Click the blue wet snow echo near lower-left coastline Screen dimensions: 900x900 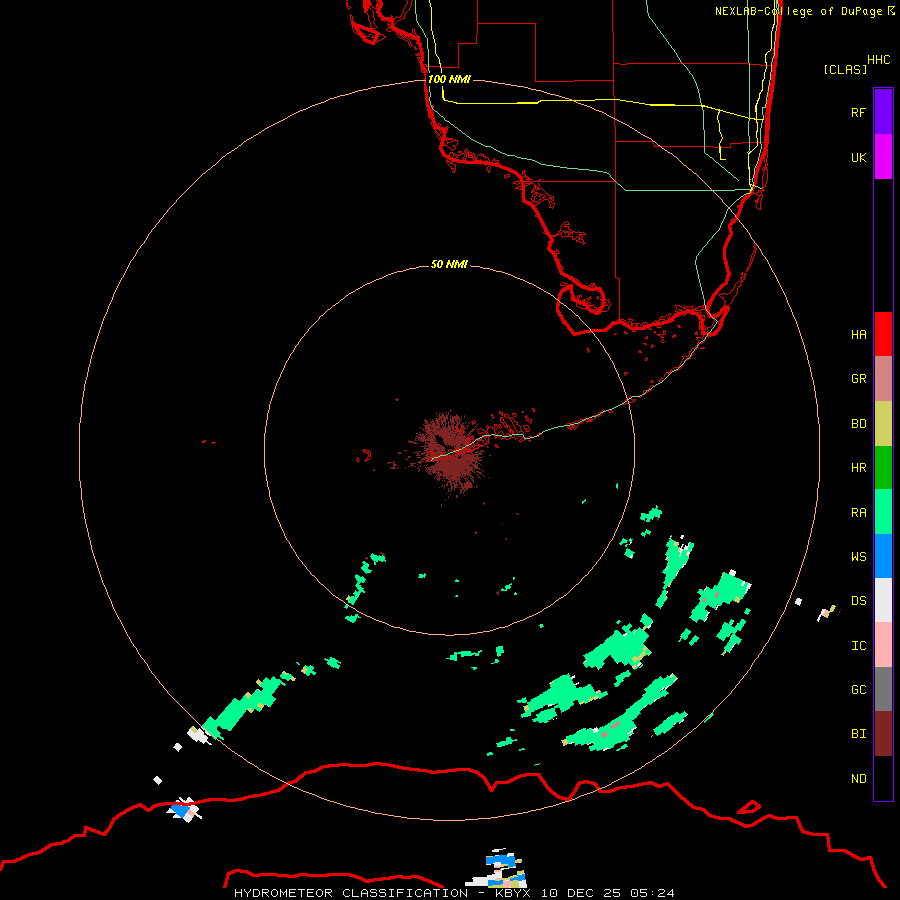coord(182,810)
